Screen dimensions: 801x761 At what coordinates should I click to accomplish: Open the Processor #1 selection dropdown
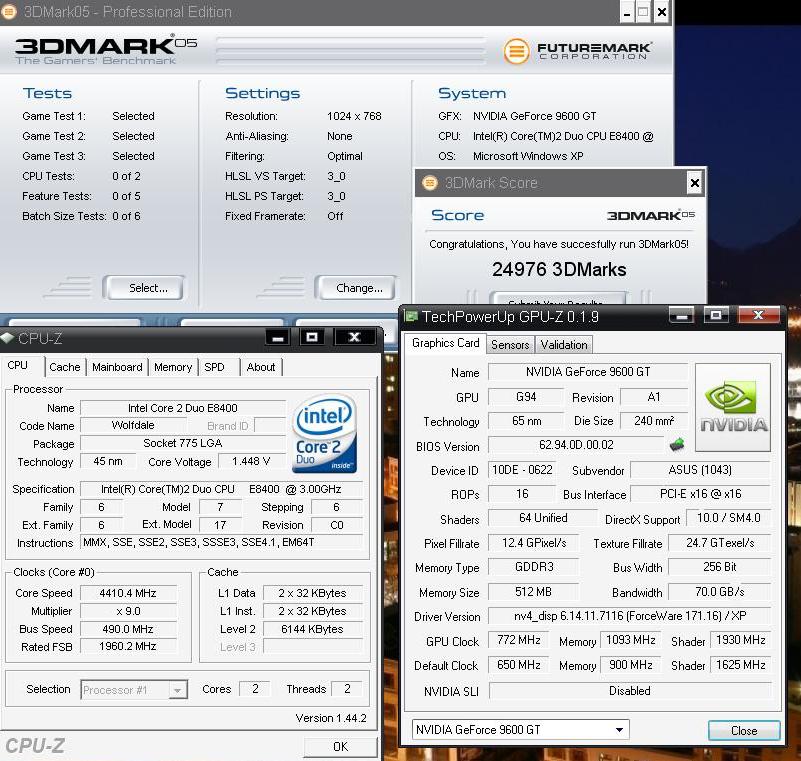click(x=134, y=690)
